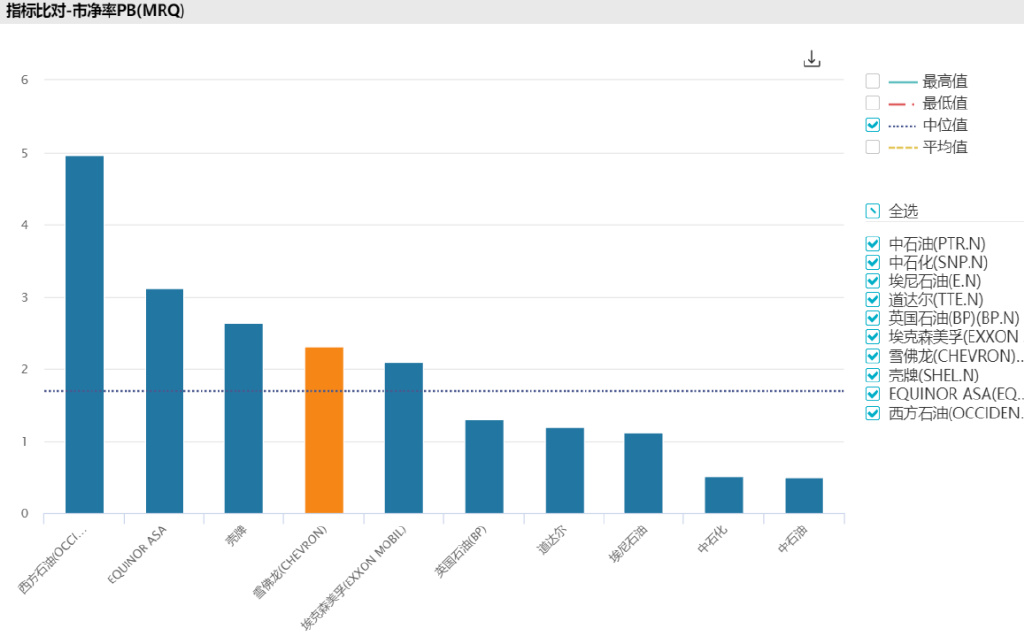Uncheck 中石化(SNP.N) in the legend
1024x636 pixels.
click(872, 262)
